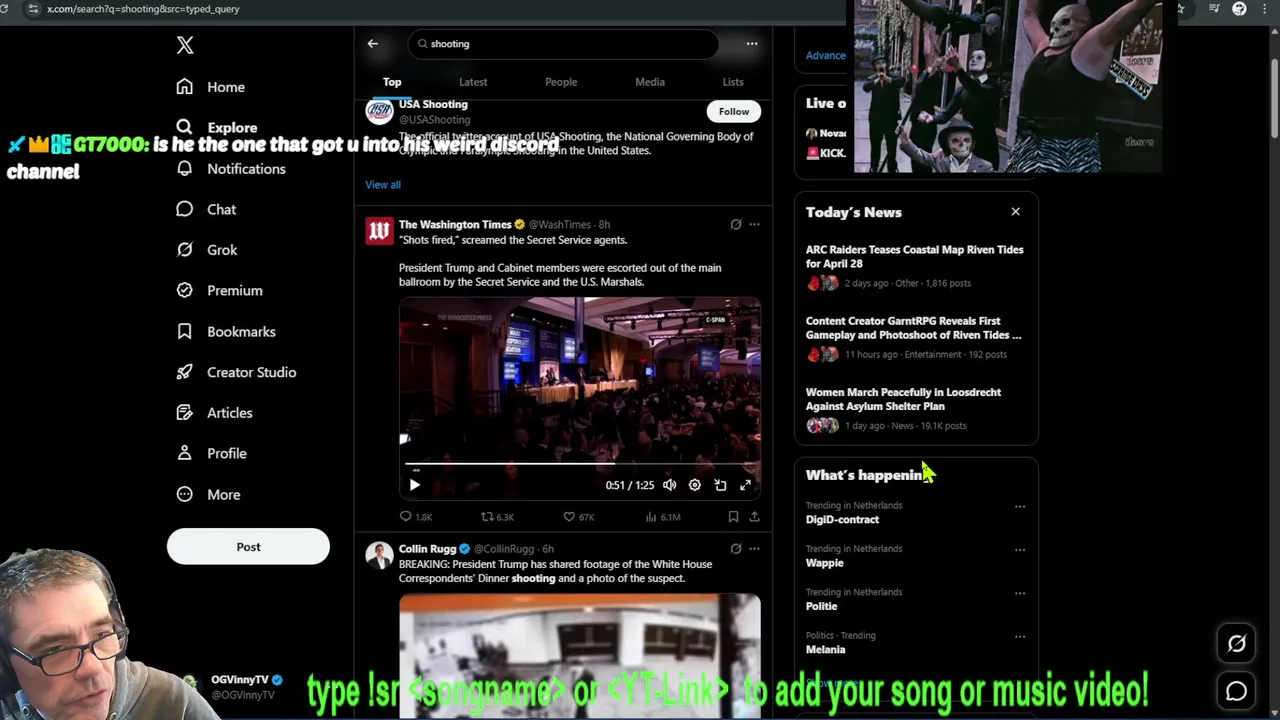
Task: Switch to the Lists tab
Action: point(733,82)
